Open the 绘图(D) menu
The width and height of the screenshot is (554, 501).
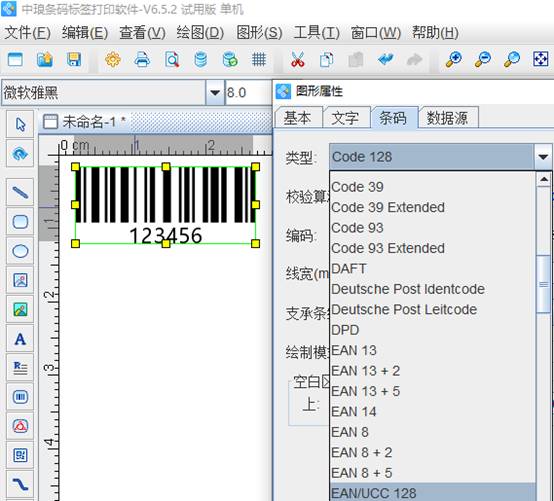pos(200,33)
